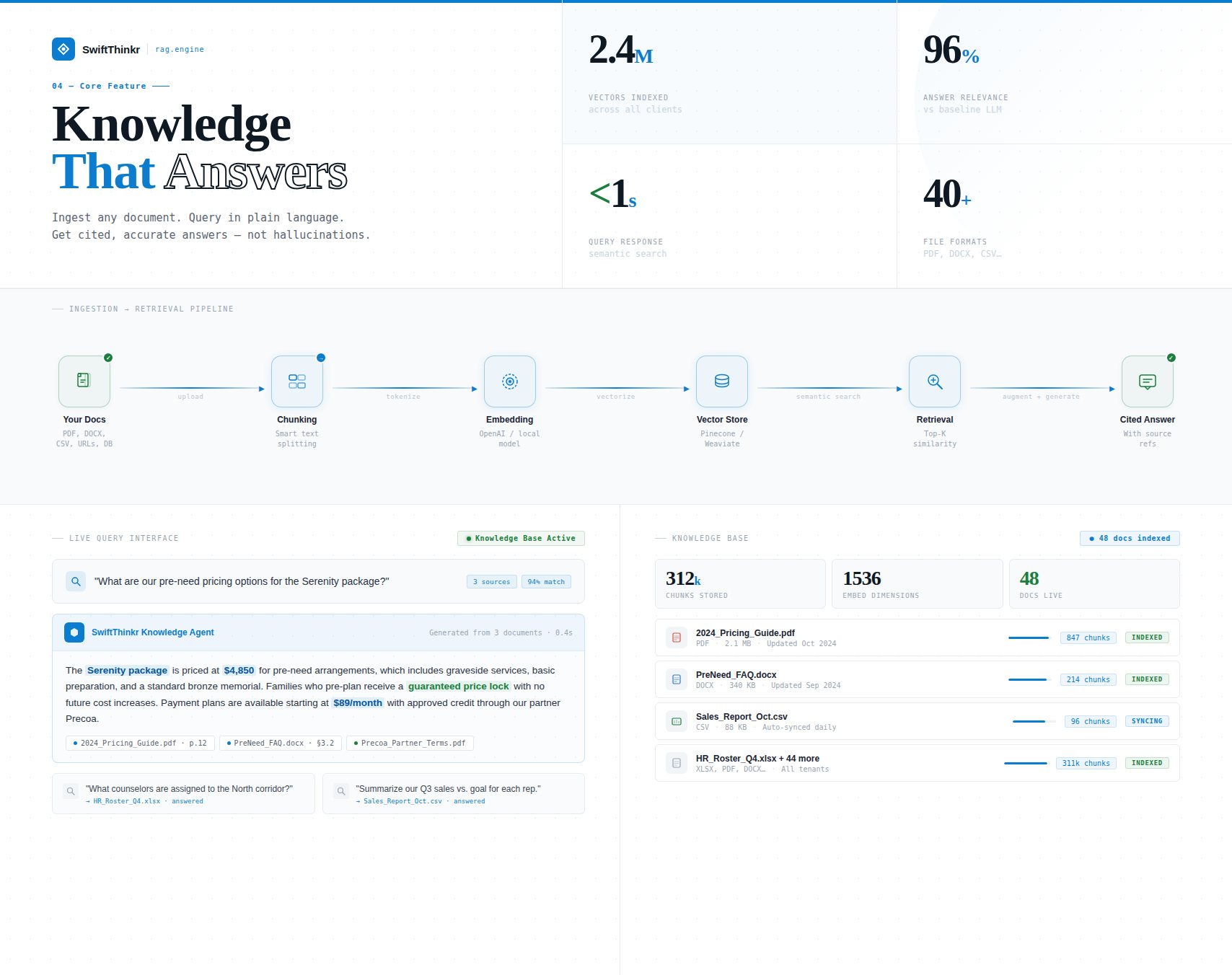Screen dimensions: 1232x975
Task: Select the Chunking pipeline step icon
Action: pos(297,381)
